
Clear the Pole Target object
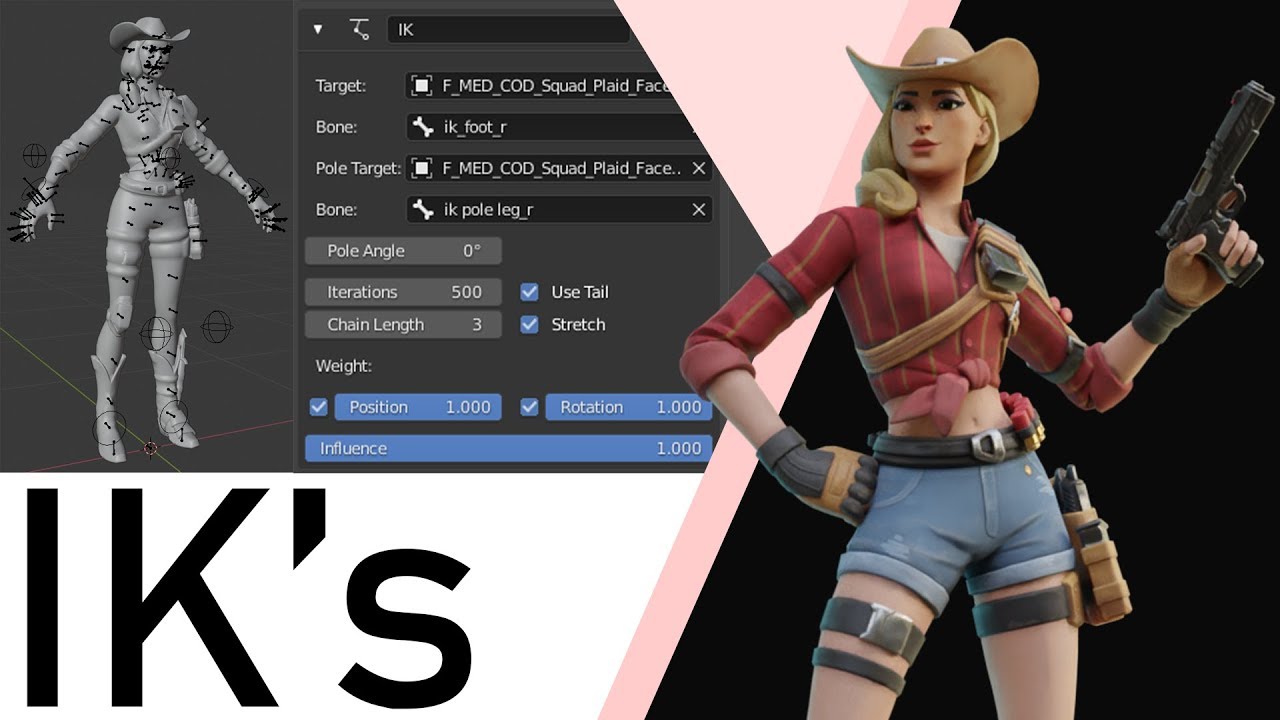point(699,168)
